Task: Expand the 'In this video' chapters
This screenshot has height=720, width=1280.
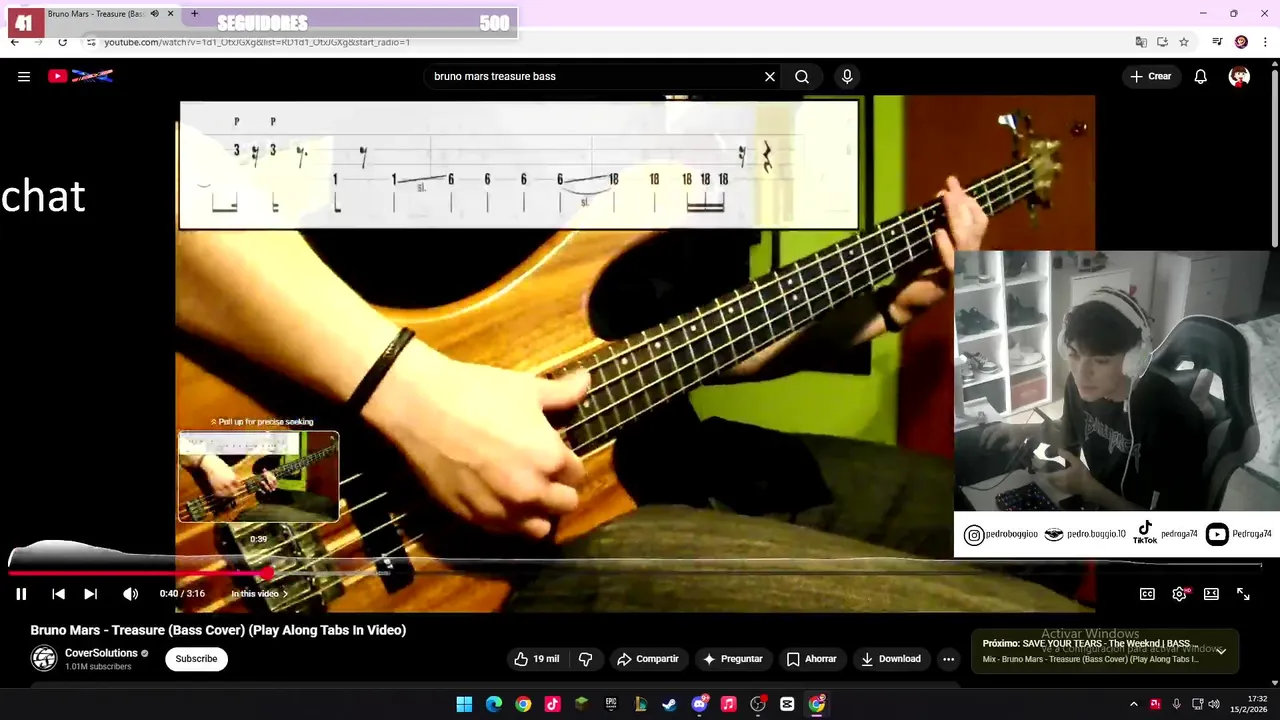Action: tap(259, 594)
